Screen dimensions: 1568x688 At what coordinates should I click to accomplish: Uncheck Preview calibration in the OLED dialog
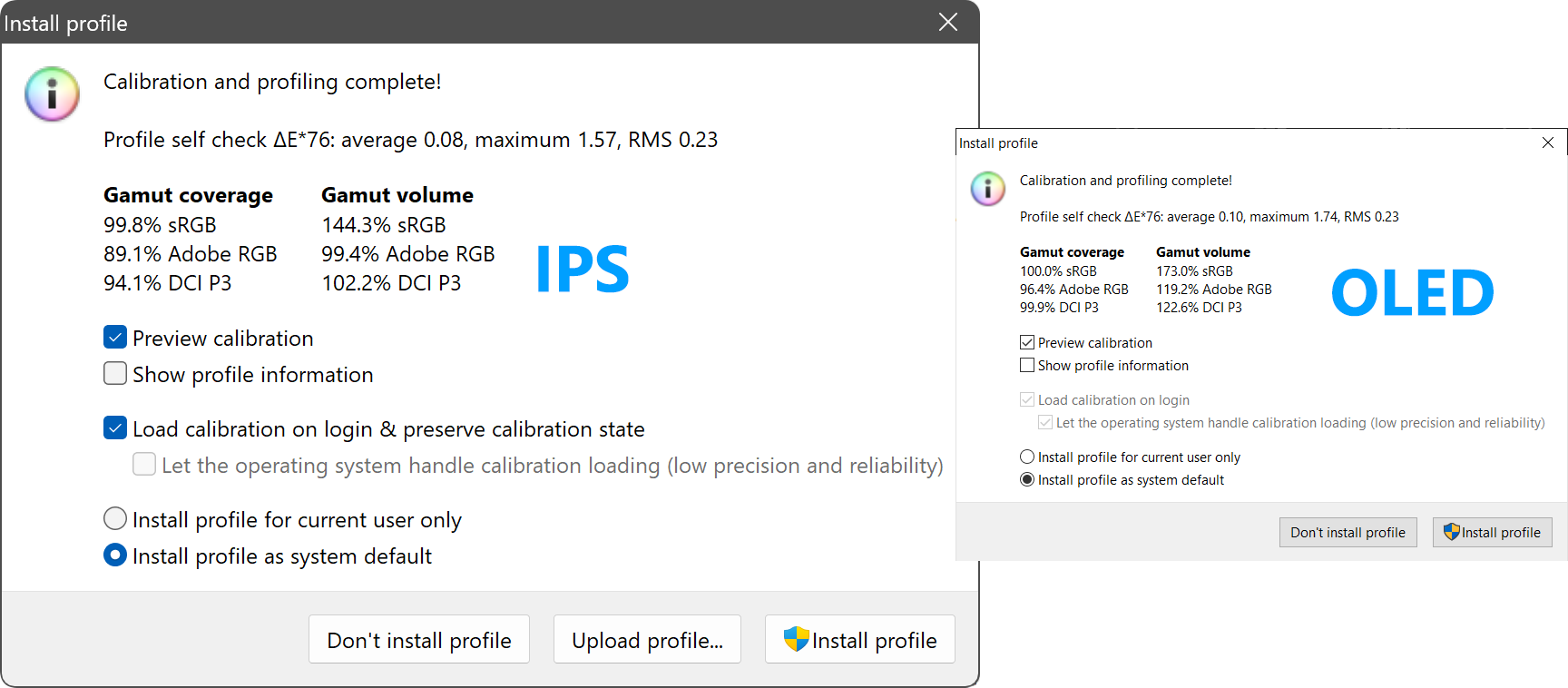pos(1027,342)
